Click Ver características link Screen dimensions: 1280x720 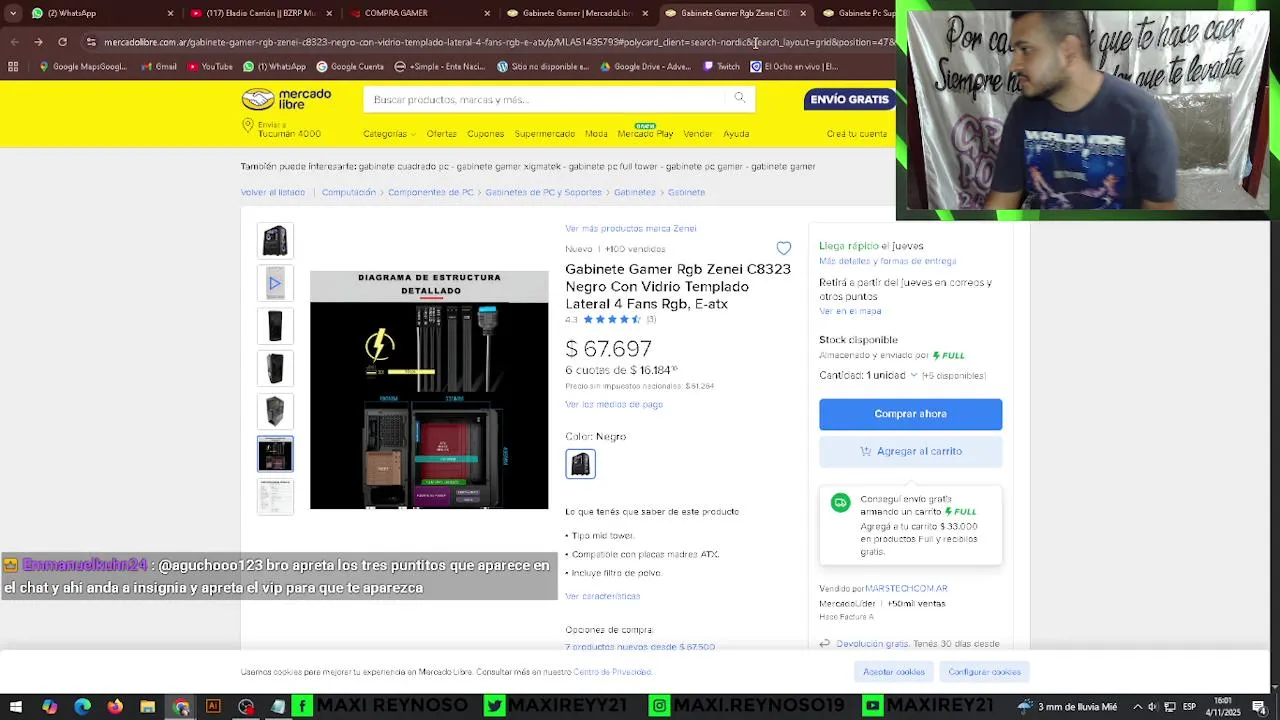click(602, 596)
